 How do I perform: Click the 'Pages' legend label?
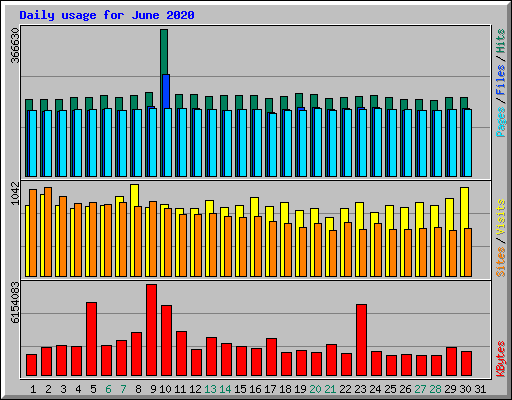(501, 122)
